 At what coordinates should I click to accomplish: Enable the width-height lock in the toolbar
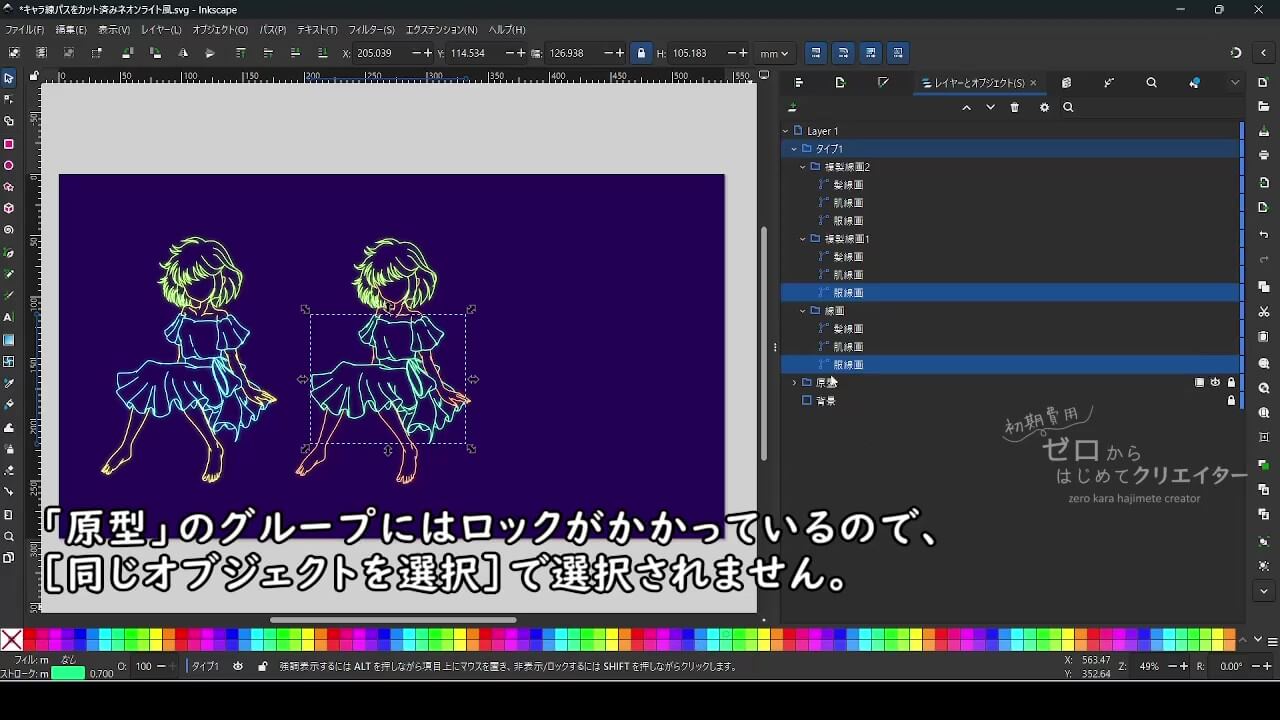641,53
